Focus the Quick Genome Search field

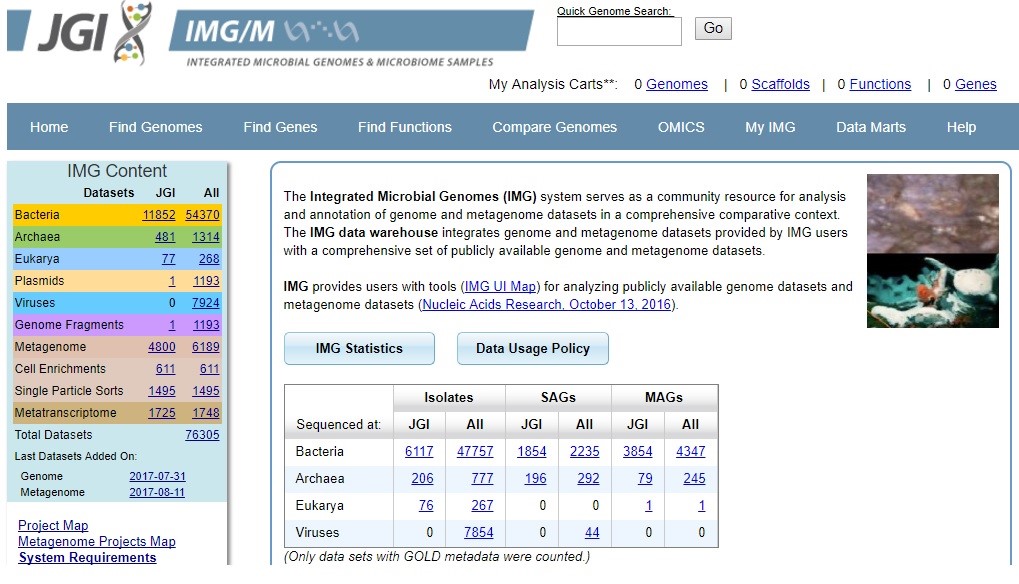[x=619, y=31]
